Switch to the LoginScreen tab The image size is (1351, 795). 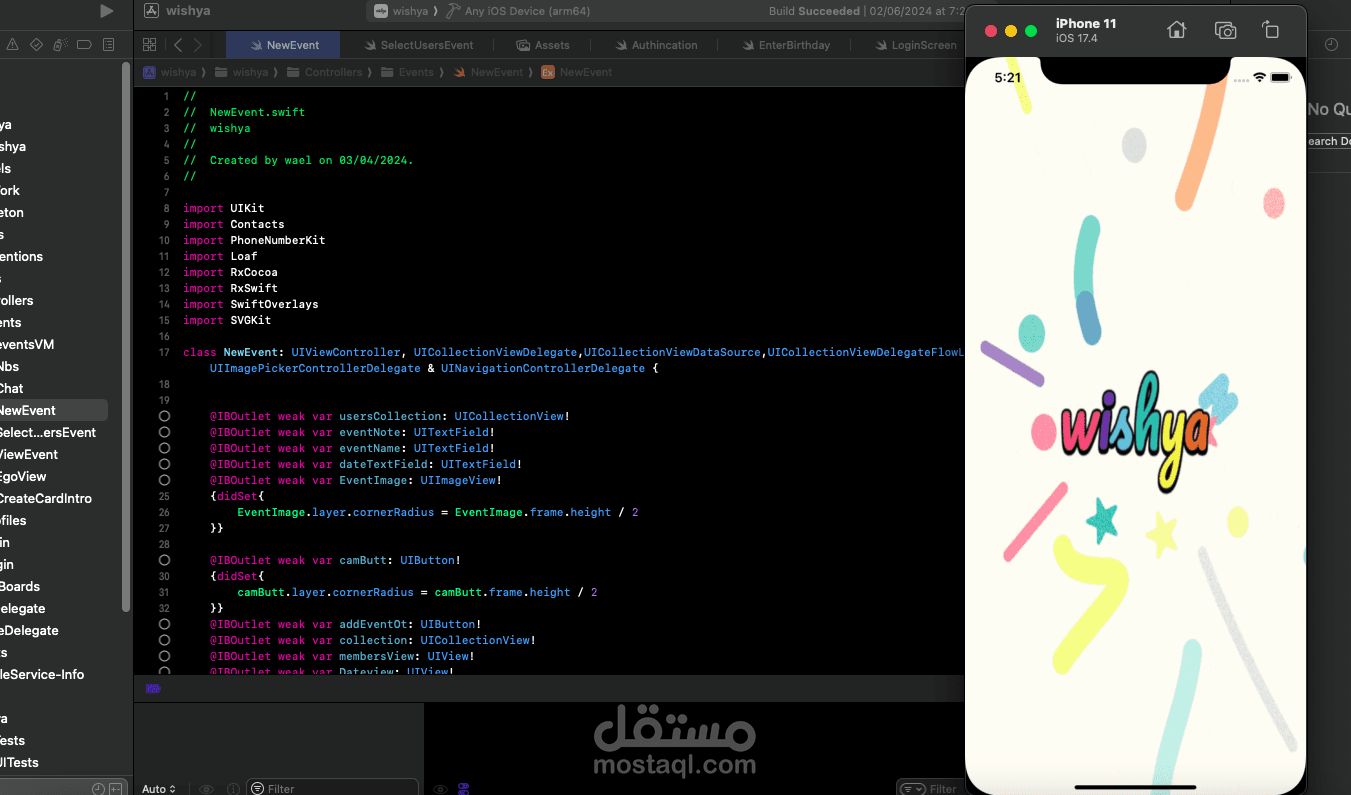click(x=915, y=45)
